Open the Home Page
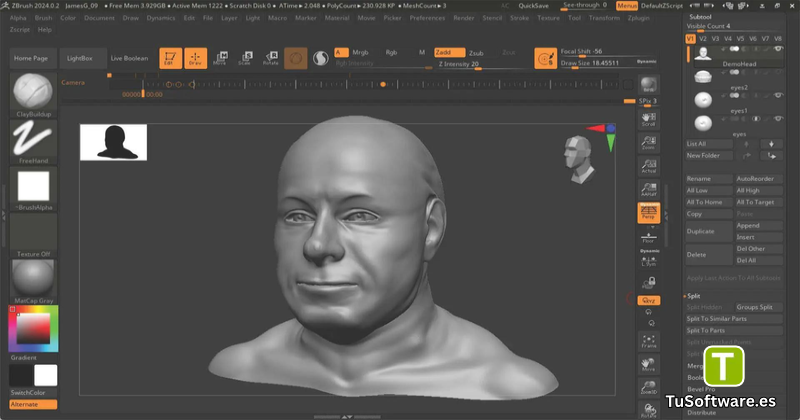The height and width of the screenshot is (420, 800). click(31, 58)
